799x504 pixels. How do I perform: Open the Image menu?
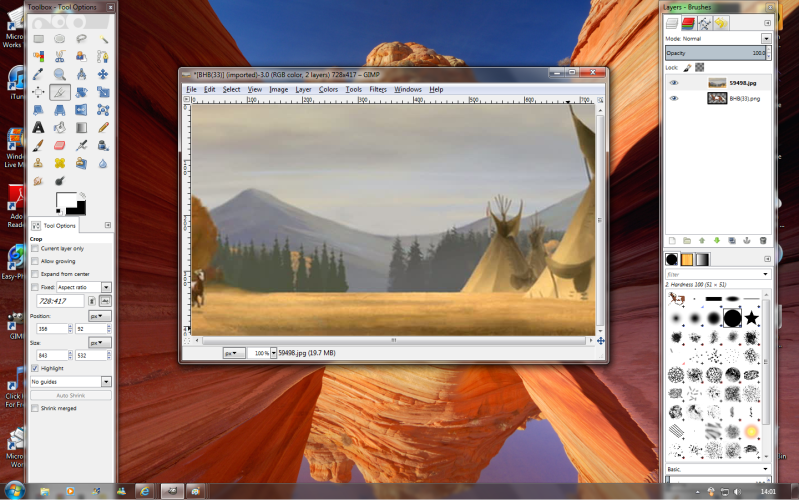point(278,89)
